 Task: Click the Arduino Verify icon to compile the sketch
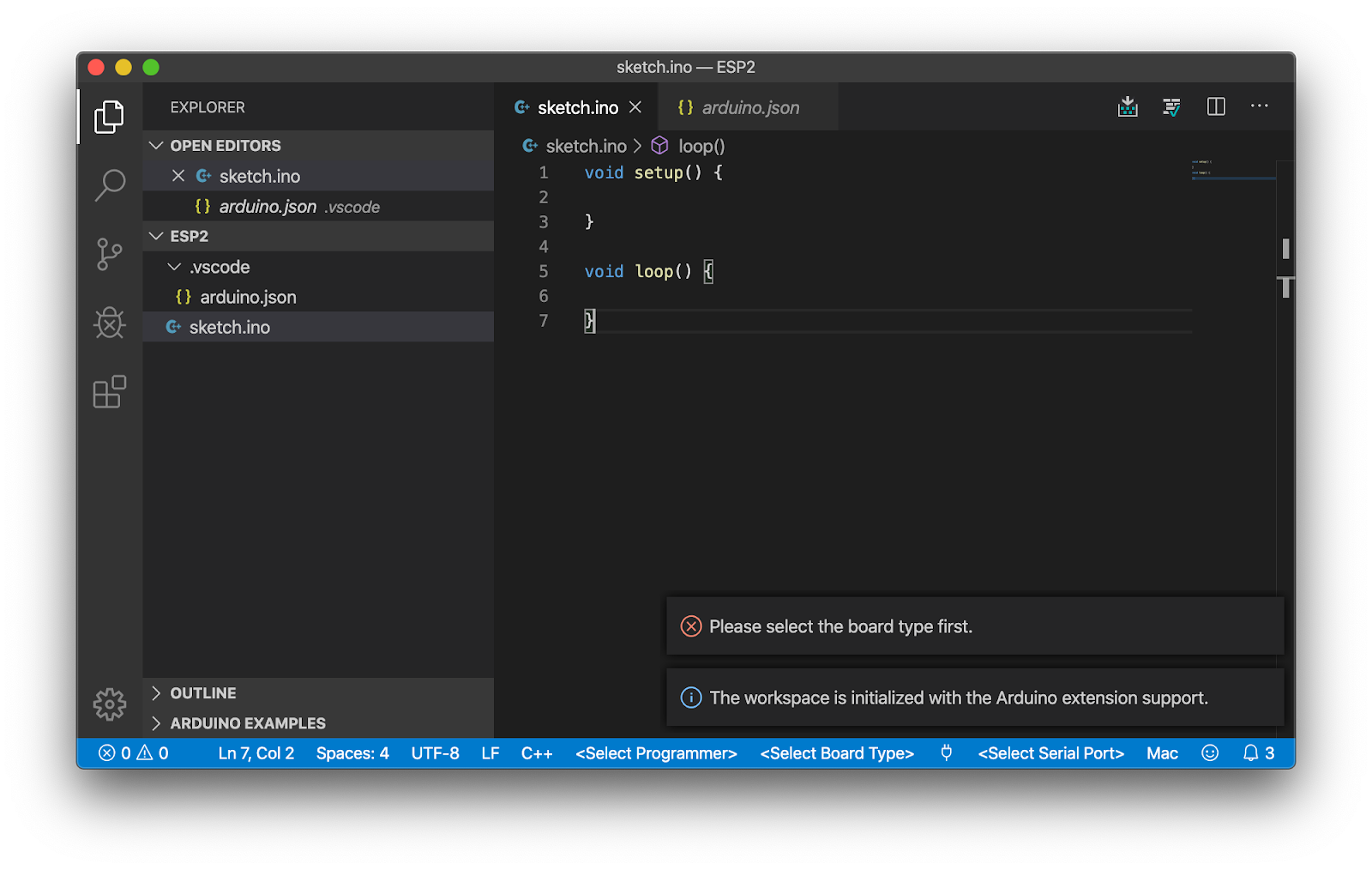(x=1171, y=106)
